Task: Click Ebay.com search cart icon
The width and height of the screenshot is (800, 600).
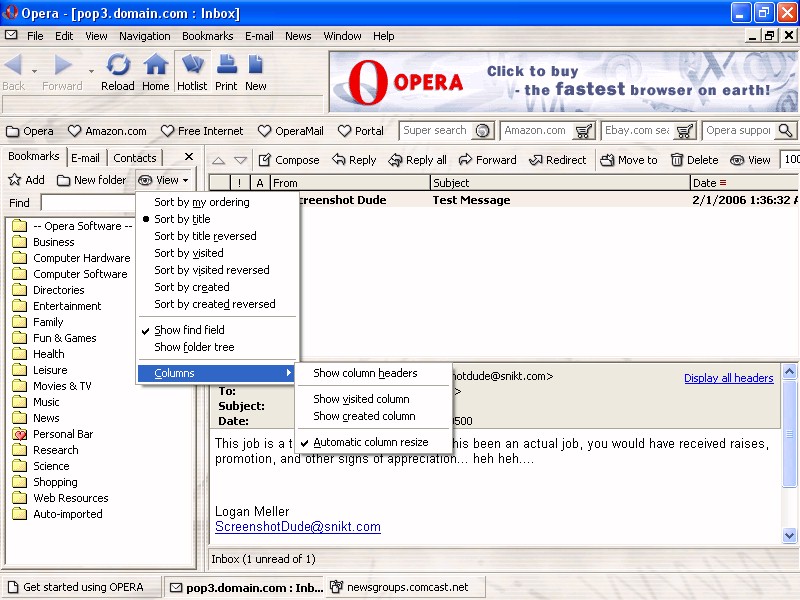Action: [x=685, y=131]
